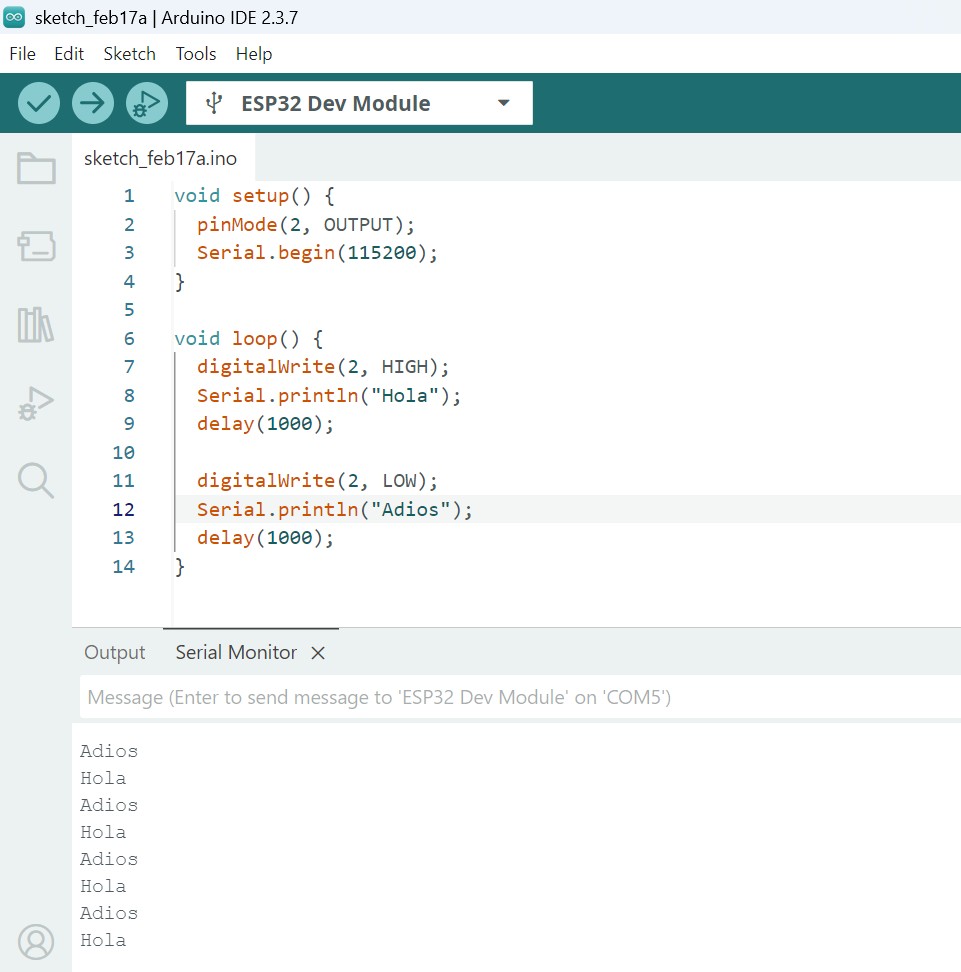Open the Search sidebar panel
The width and height of the screenshot is (961, 972).
coord(35,481)
